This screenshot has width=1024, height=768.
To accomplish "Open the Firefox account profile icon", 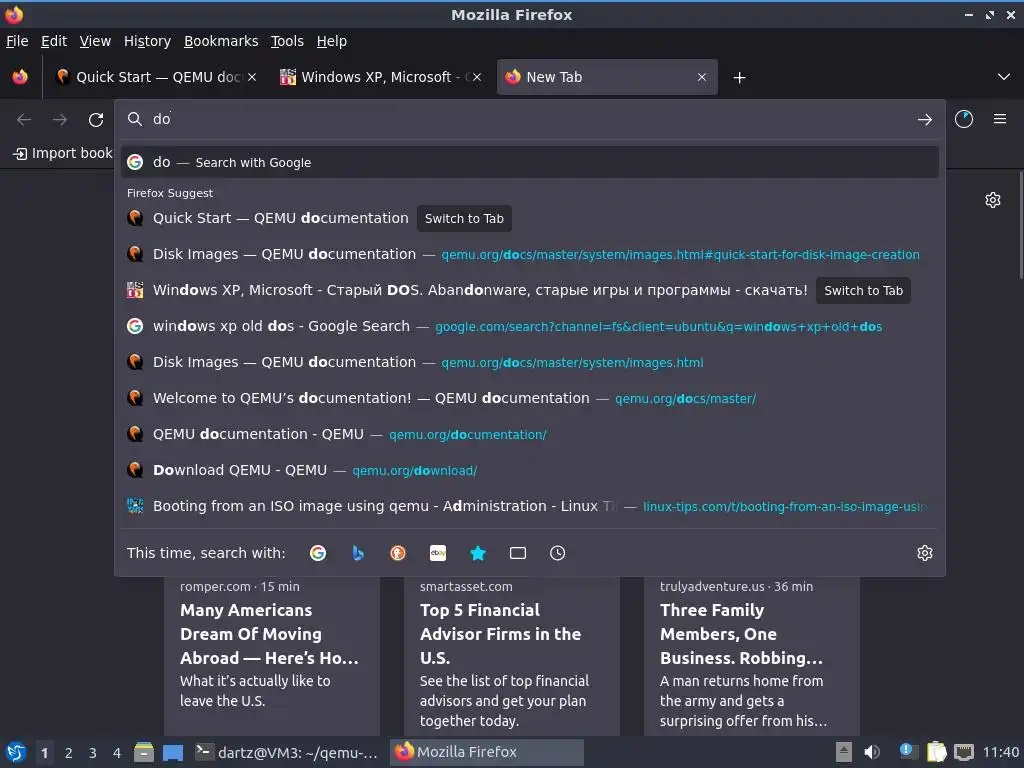I will [x=963, y=119].
